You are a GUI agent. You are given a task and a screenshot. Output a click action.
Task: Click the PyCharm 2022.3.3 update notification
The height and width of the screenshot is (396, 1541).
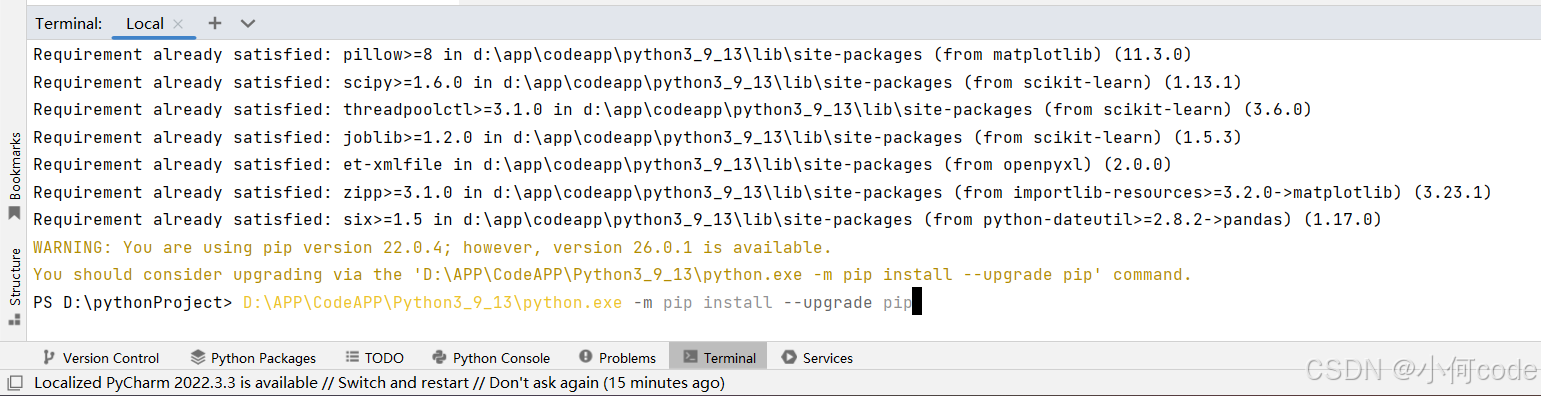379,383
